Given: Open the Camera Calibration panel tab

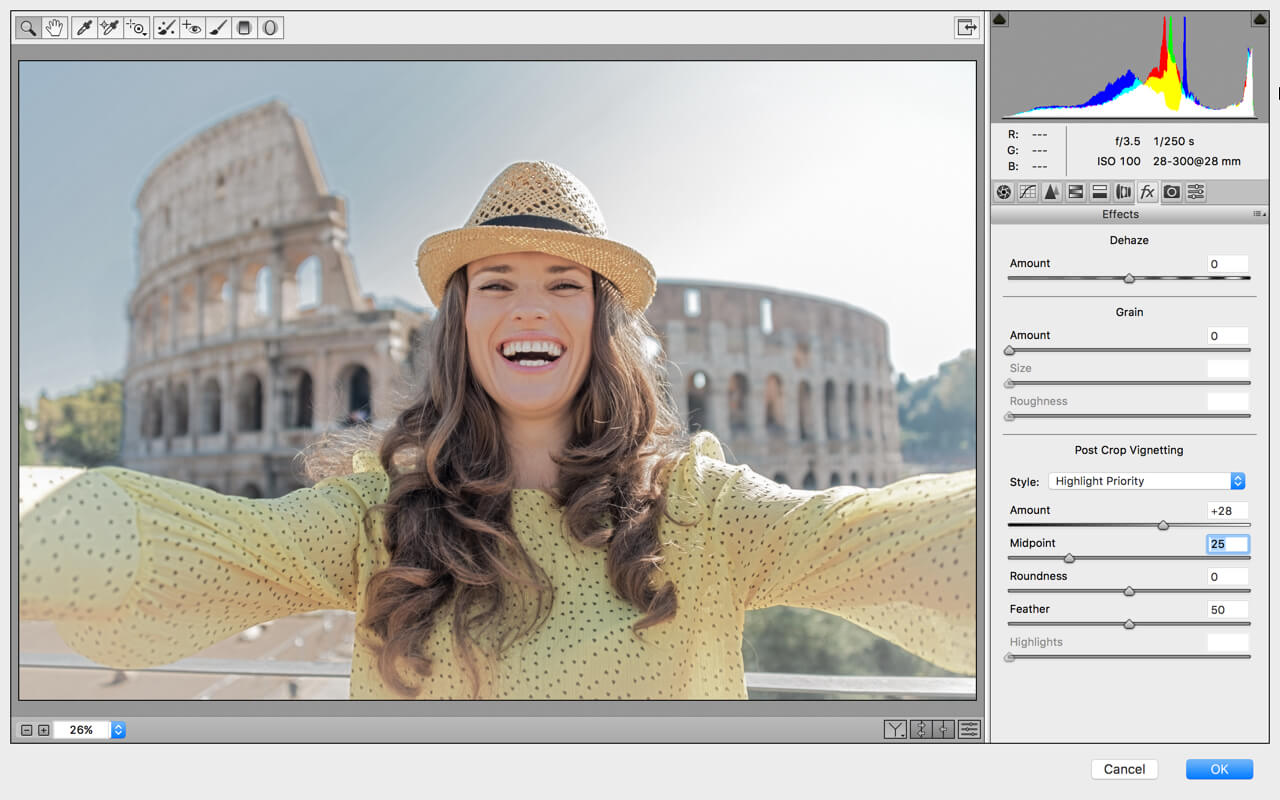Looking at the screenshot, I should click(x=1171, y=192).
